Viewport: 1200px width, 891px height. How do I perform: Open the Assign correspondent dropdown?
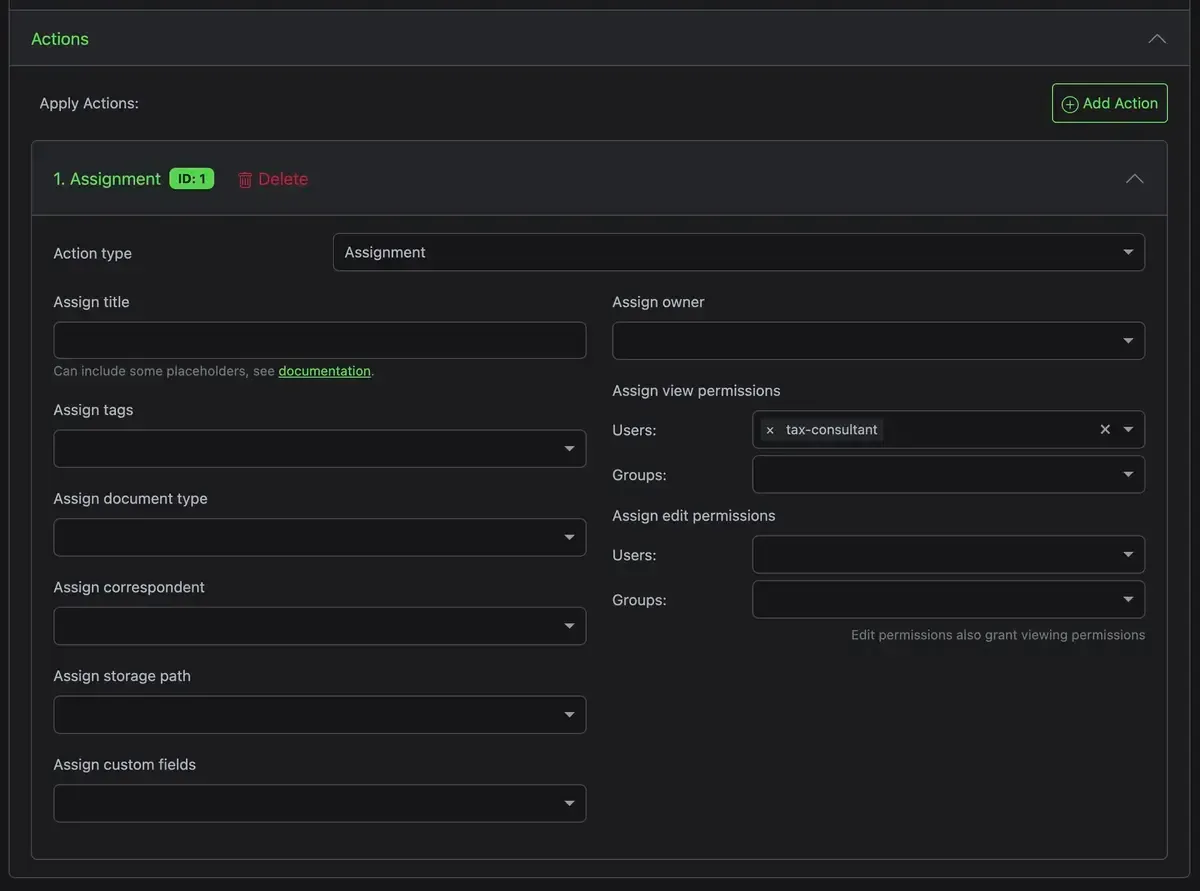click(x=320, y=626)
